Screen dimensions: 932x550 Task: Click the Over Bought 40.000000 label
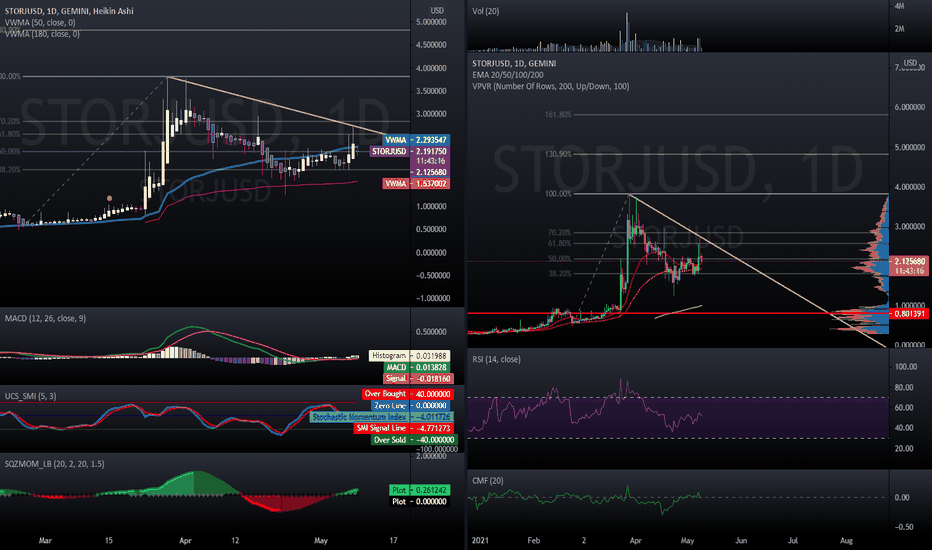click(x=408, y=394)
